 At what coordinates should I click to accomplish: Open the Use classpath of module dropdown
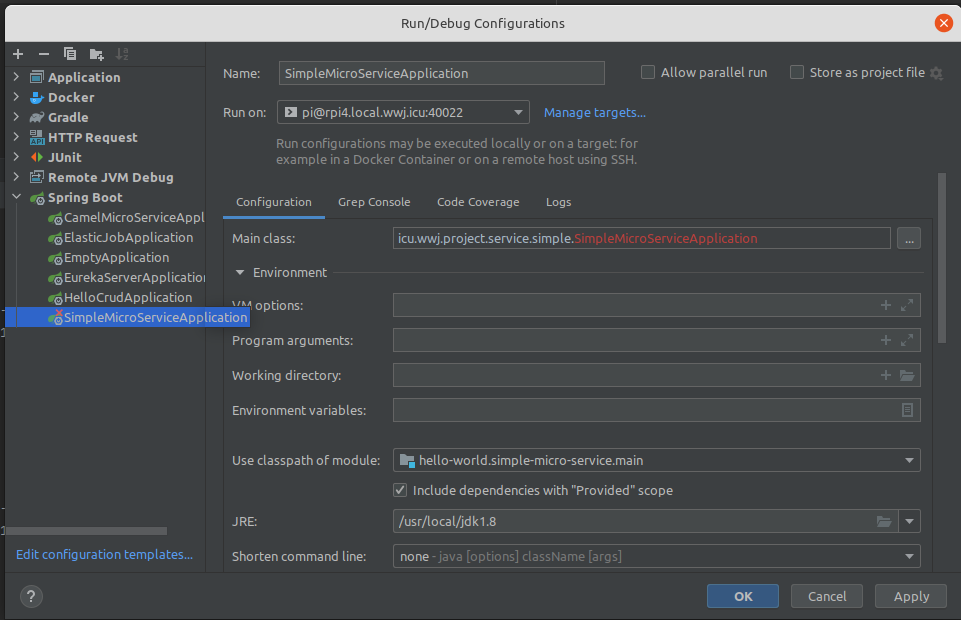click(910, 460)
